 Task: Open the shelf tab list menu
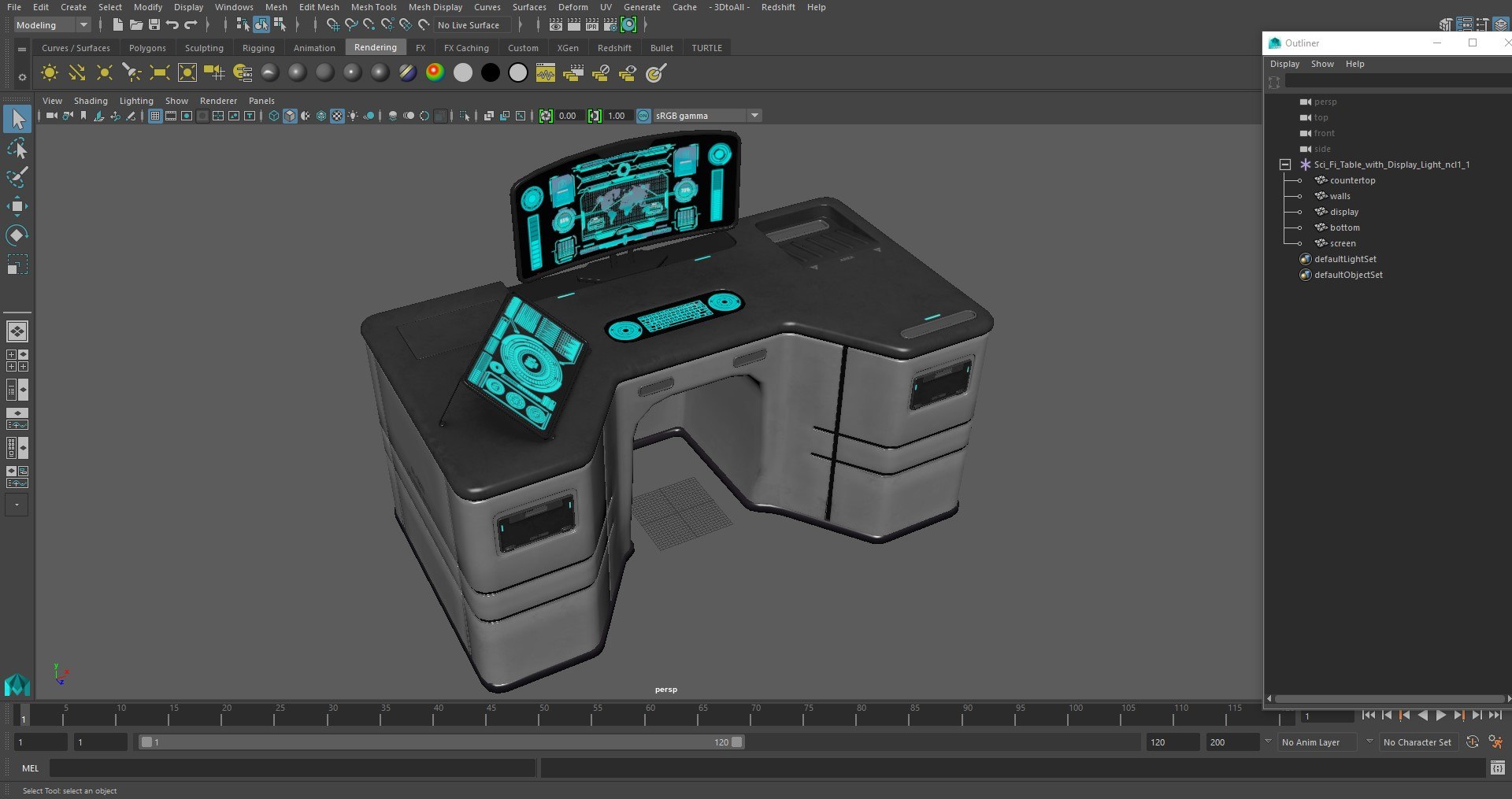[x=22, y=49]
